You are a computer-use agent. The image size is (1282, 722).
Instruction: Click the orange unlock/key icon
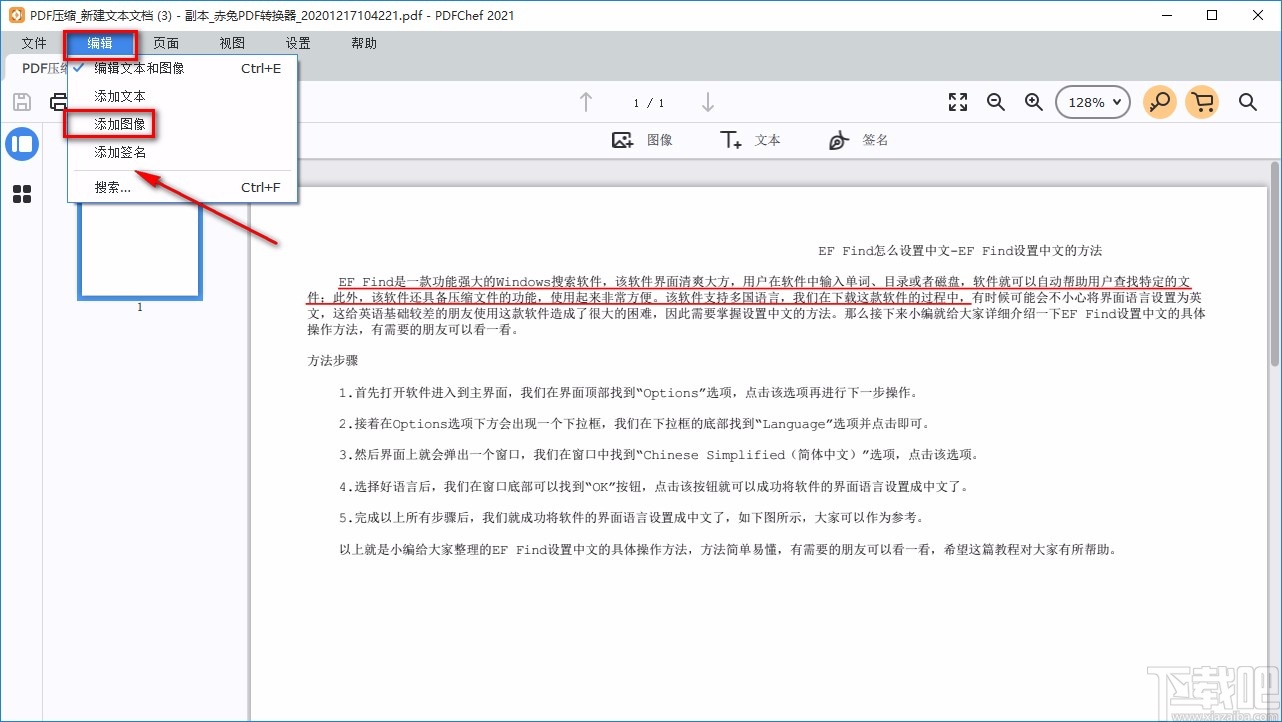tap(1159, 102)
